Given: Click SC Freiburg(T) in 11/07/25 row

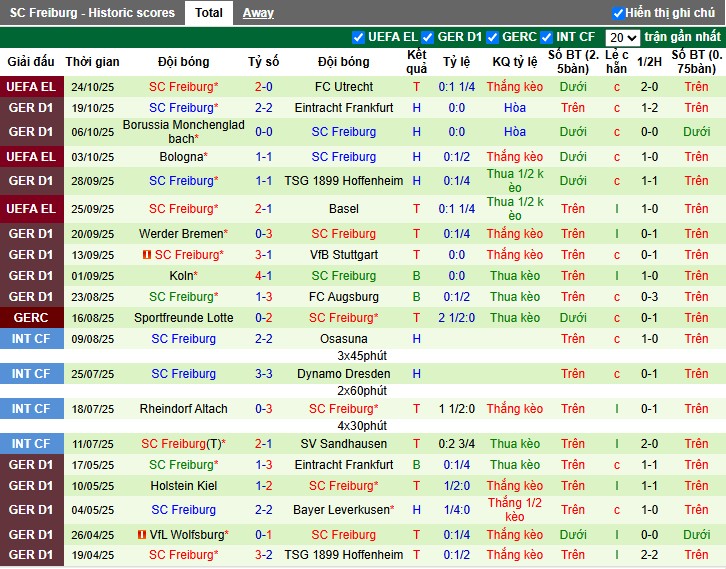Looking at the screenshot, I should tap(182, 444).
